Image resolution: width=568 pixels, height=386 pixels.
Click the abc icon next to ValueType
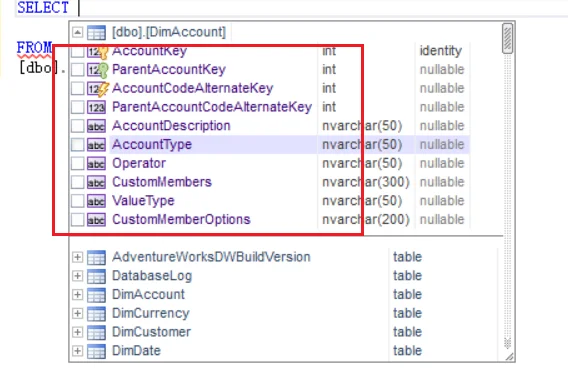click(96, 201)
